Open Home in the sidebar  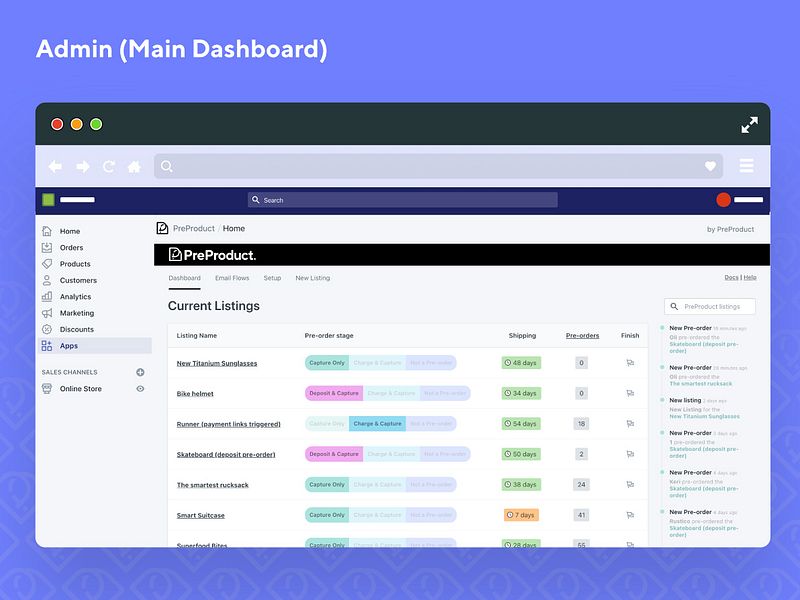point(70,231)
